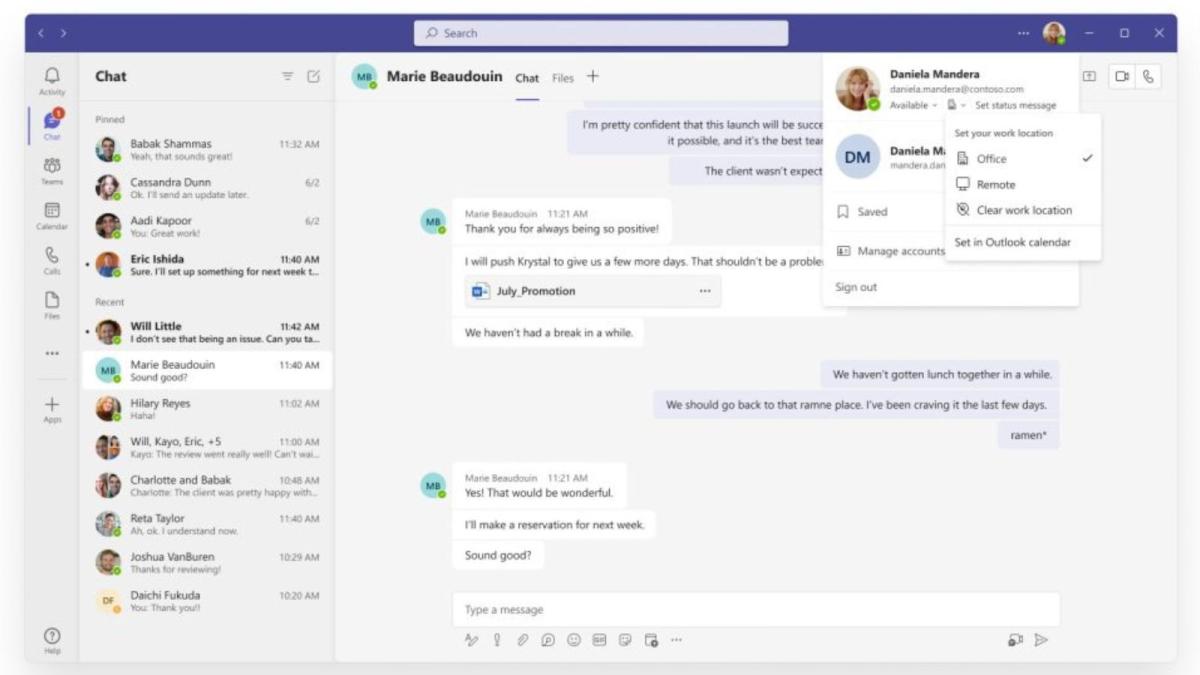Go back with the back arrow
The width and height of the screenshot is (1200, 675).
(42, 33)
